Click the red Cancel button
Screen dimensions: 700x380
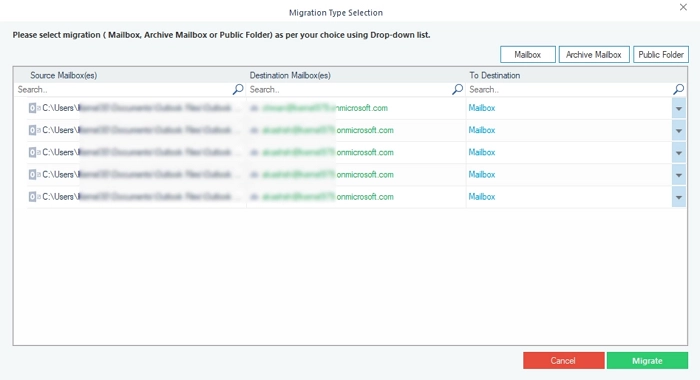564,360
